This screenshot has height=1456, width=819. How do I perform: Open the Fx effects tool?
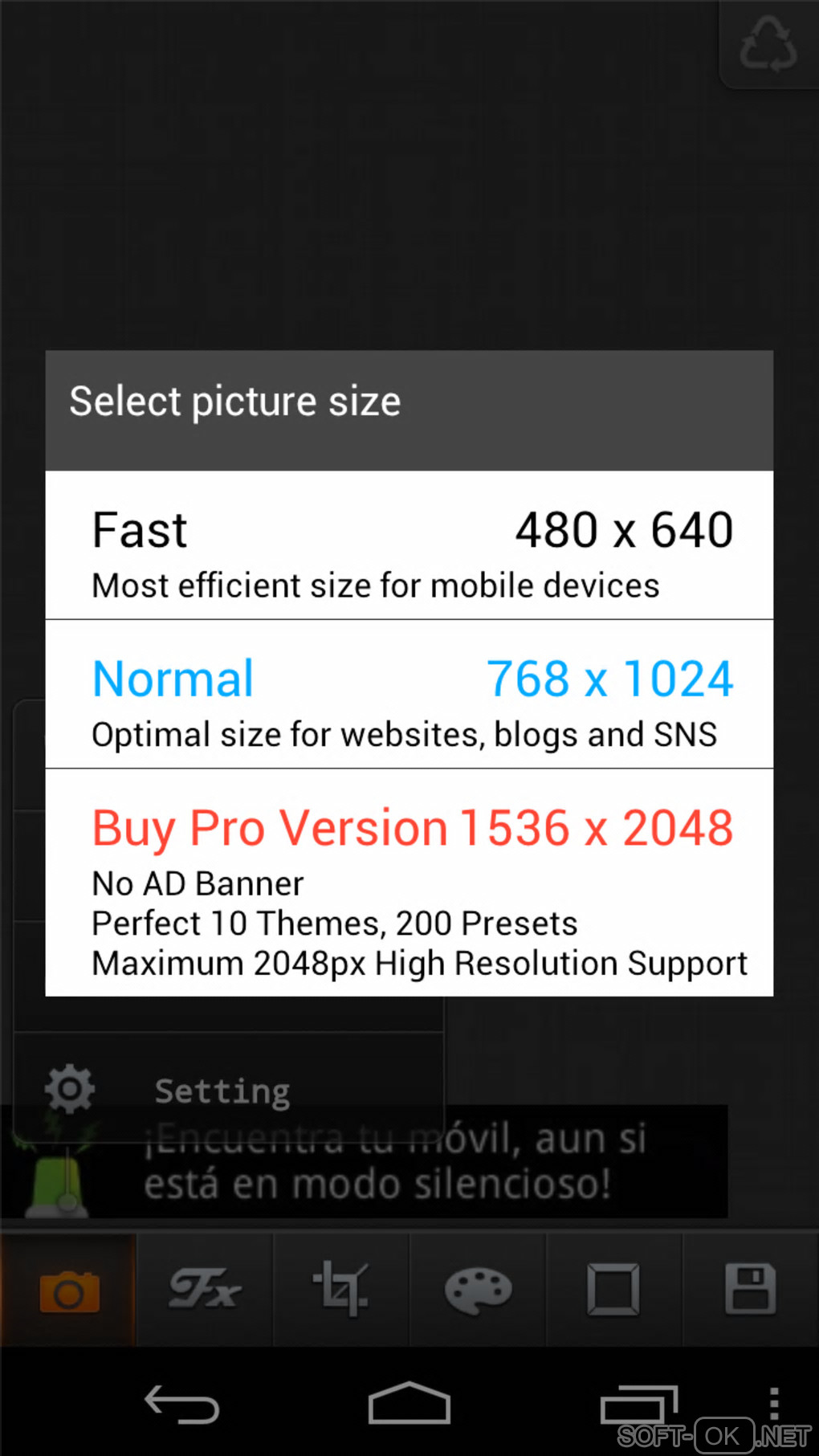(x=205, y=1291)
